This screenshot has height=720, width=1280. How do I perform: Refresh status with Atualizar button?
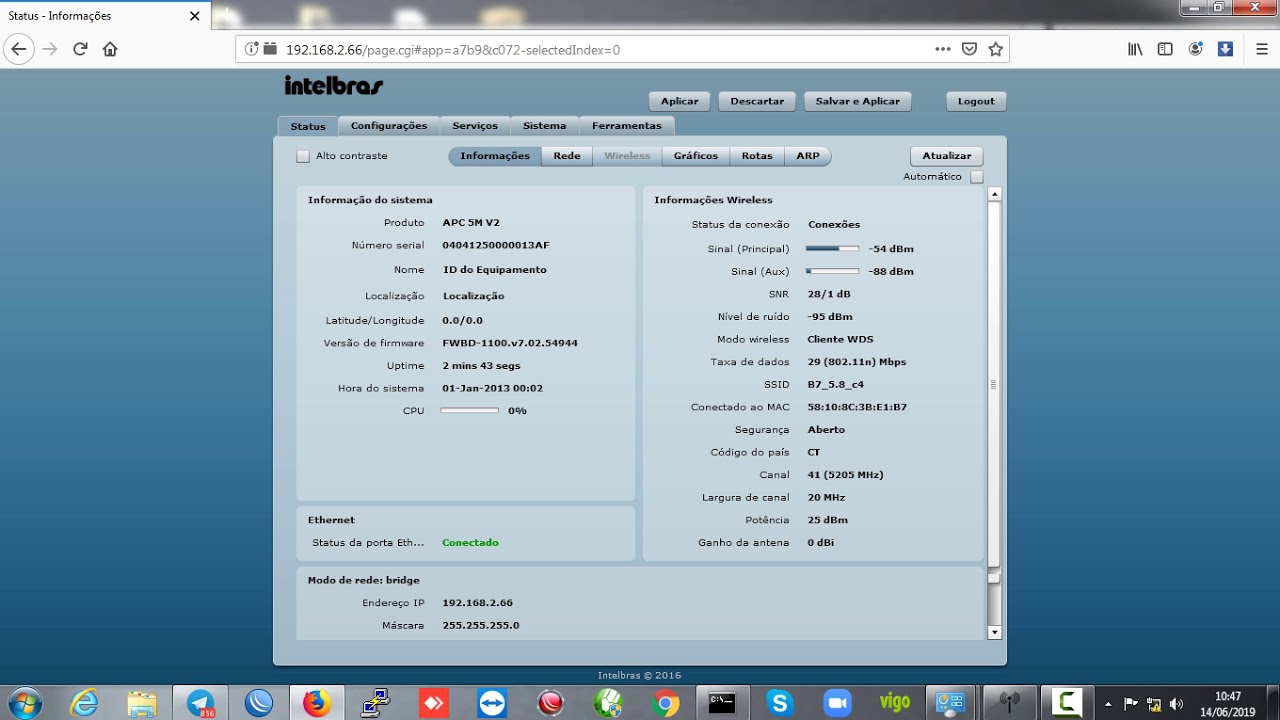947,156
